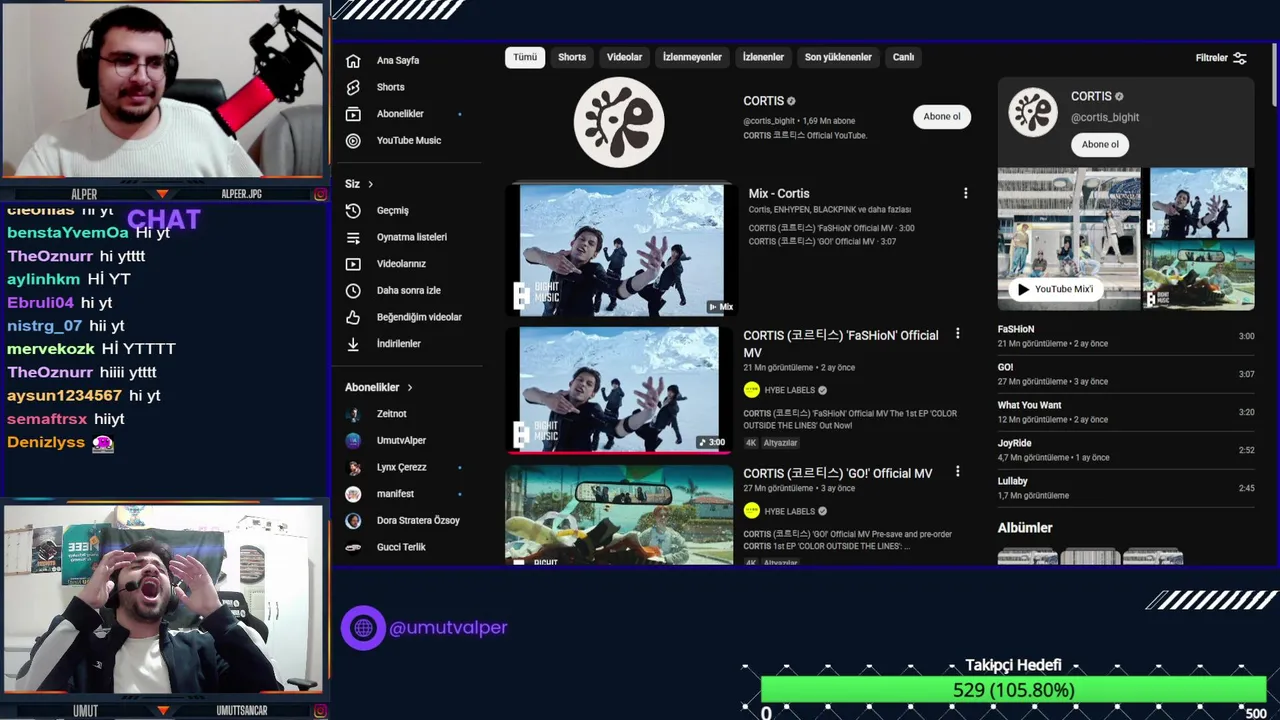Image resolution: width=1280 pixels, height=720 pixels.
Task: Open the UmutvAlper channel avatar
Action: pos(353,441)
